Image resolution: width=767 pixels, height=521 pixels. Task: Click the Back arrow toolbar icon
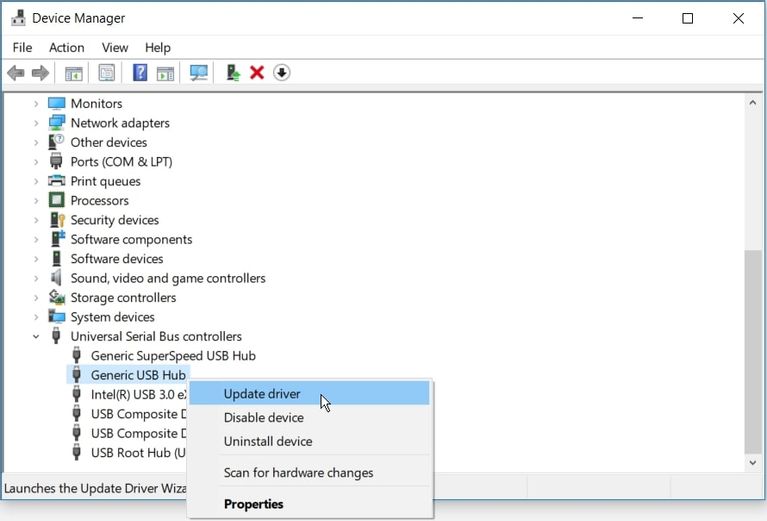16,73
